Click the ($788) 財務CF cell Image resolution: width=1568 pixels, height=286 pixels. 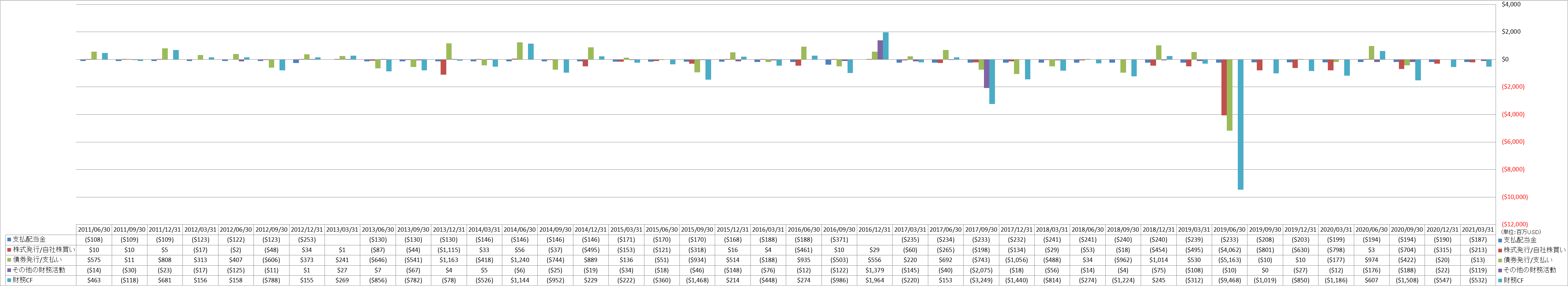(x=272, y=281)
